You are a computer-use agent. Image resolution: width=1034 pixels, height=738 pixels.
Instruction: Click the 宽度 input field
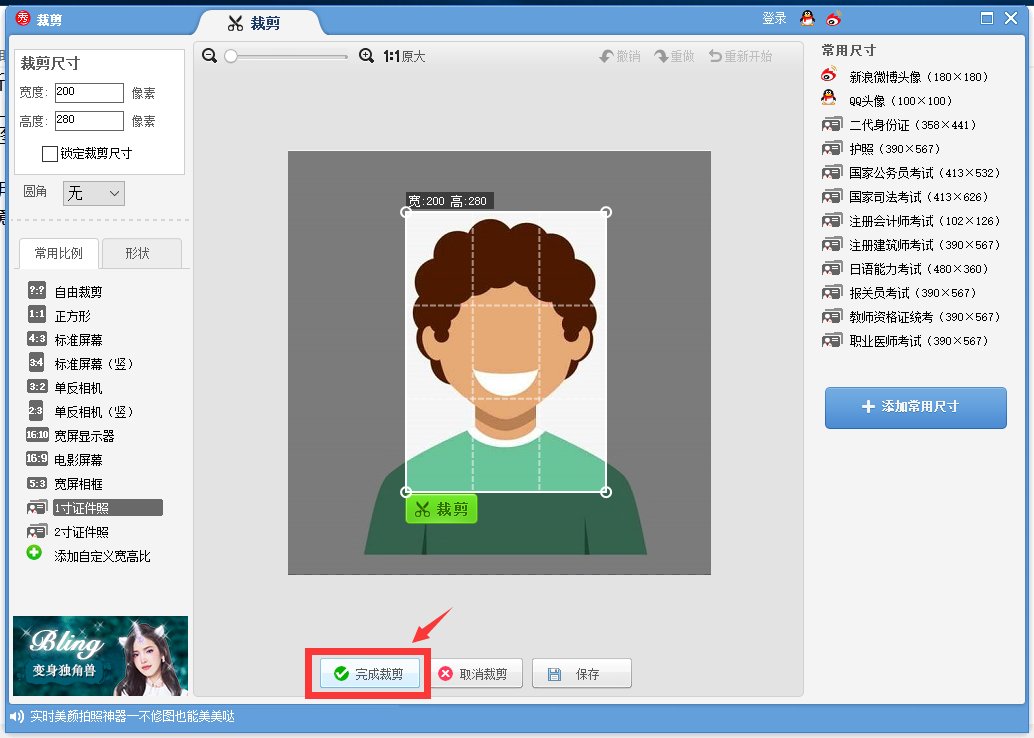pos(89,92)
